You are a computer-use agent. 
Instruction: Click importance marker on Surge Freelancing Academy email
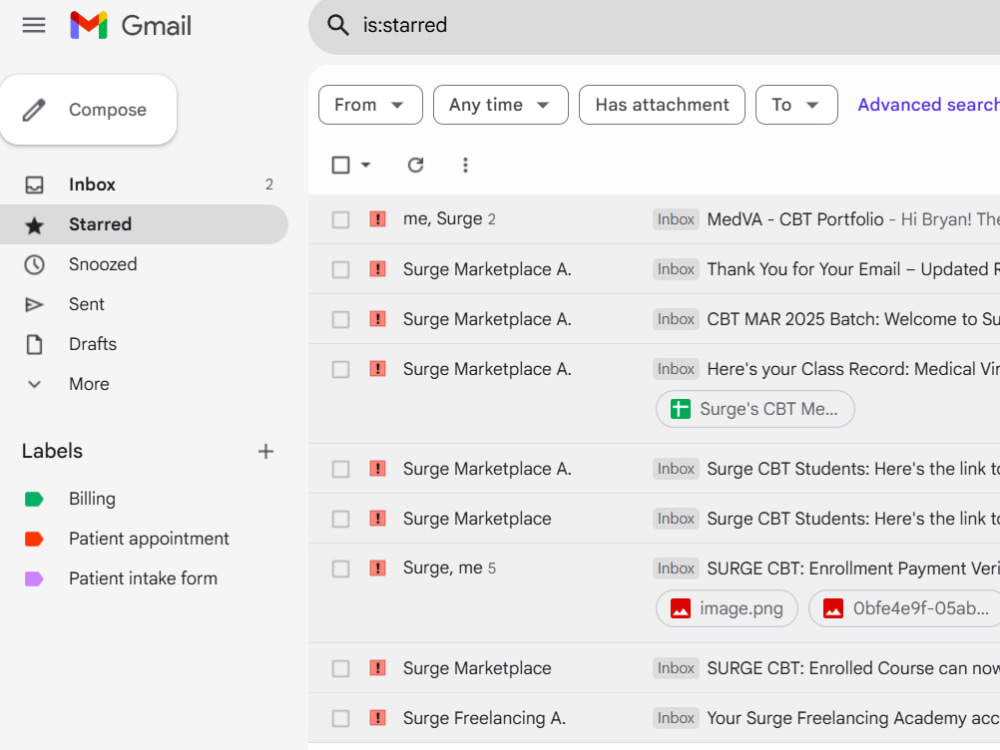tap(378, 718)
